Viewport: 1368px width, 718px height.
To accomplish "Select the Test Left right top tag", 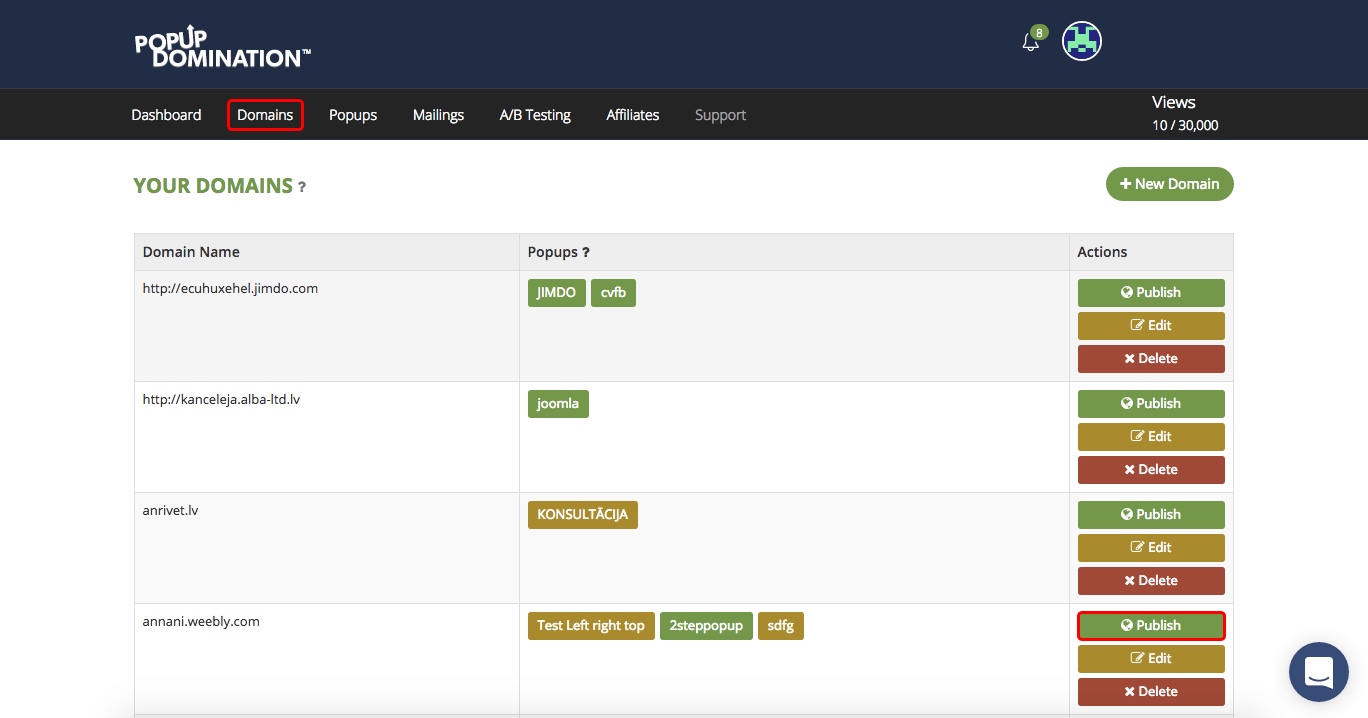I will click(591, 626).
